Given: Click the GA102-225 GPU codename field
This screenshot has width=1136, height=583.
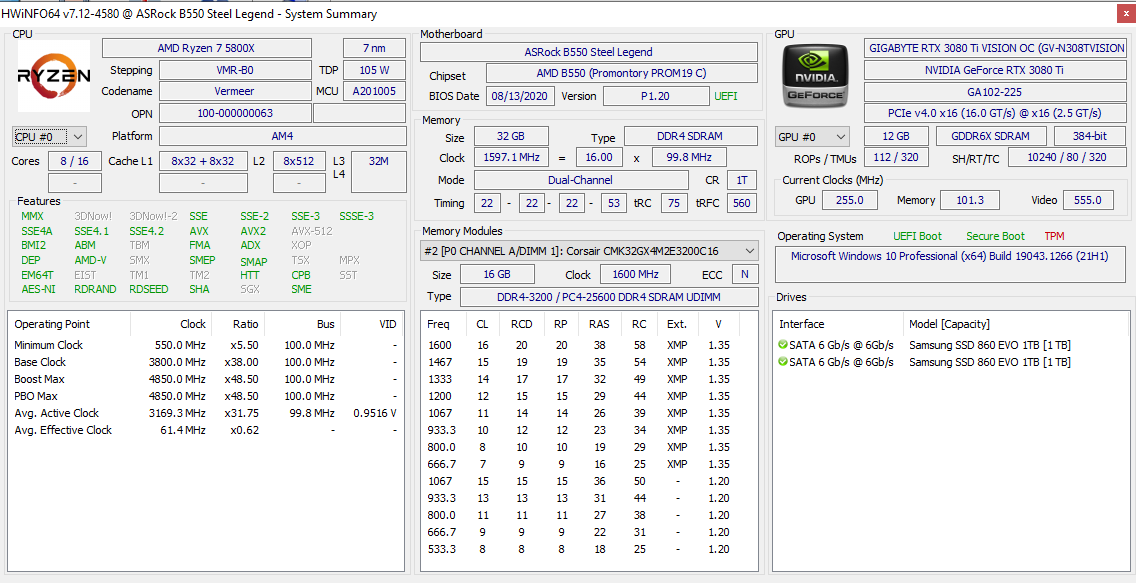Looking at the screenshot, I should point(995,92).
